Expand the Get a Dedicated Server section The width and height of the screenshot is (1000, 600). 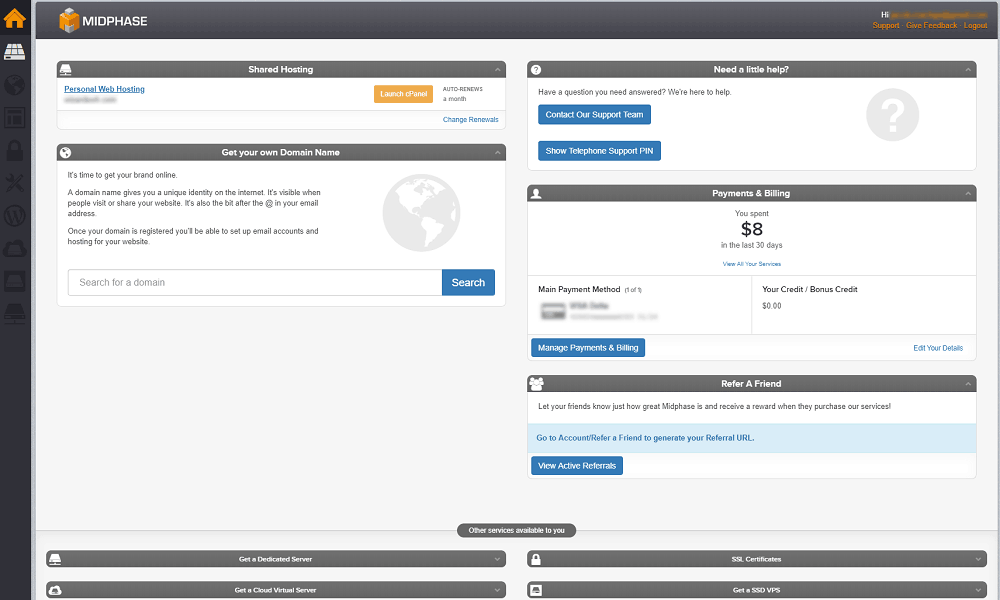click(497, 559)
